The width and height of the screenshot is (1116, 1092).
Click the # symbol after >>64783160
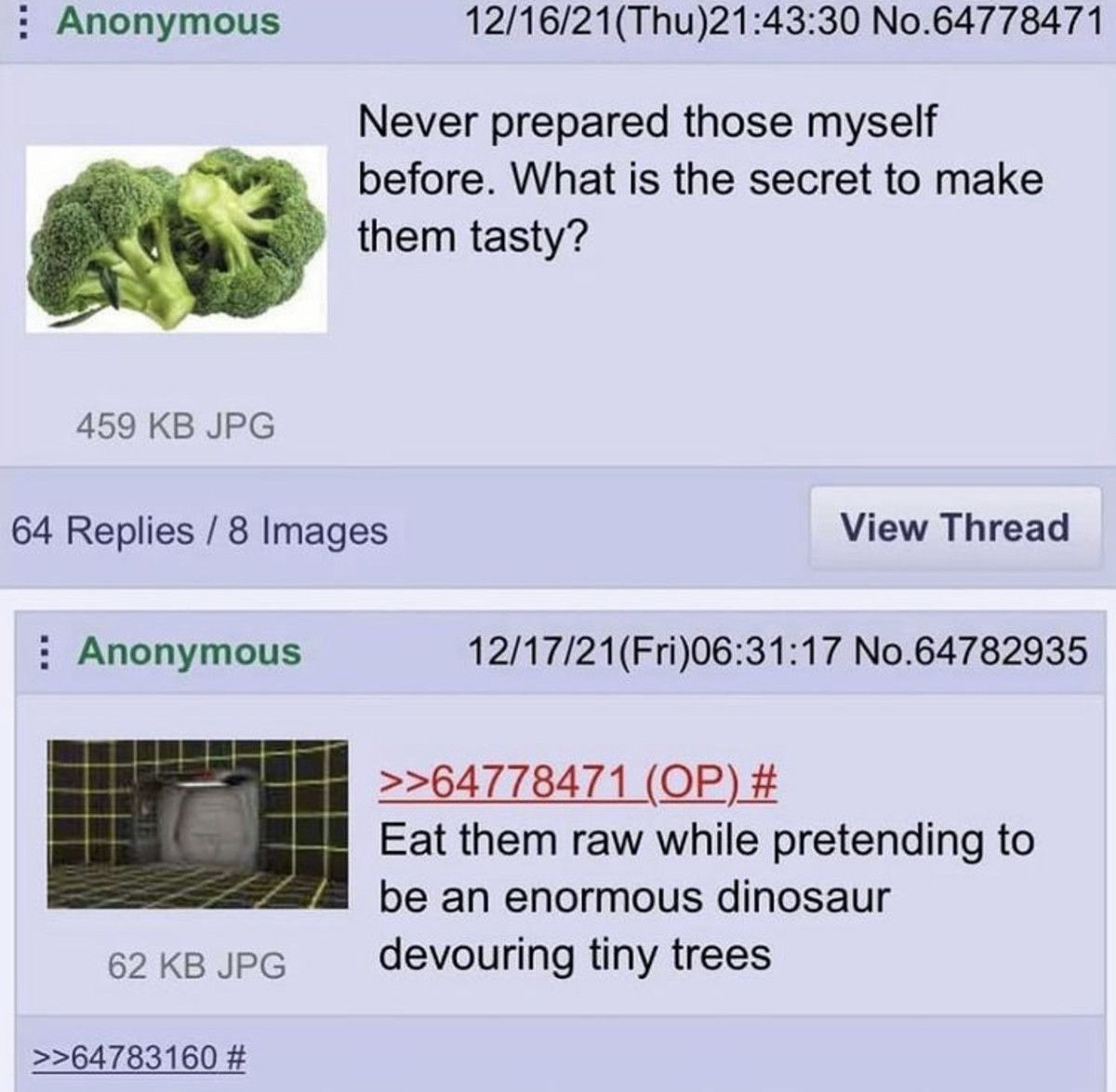coord(235,1057)
